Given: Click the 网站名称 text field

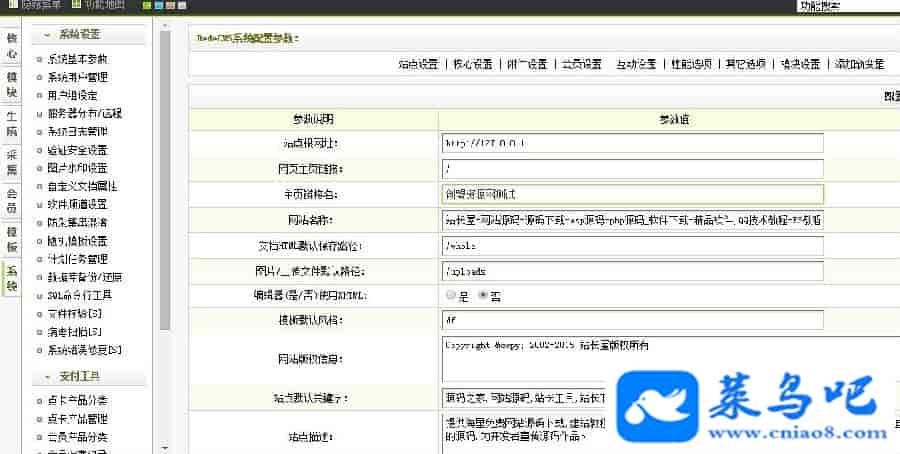Looking at the screenshot, I should click(631, 219).
